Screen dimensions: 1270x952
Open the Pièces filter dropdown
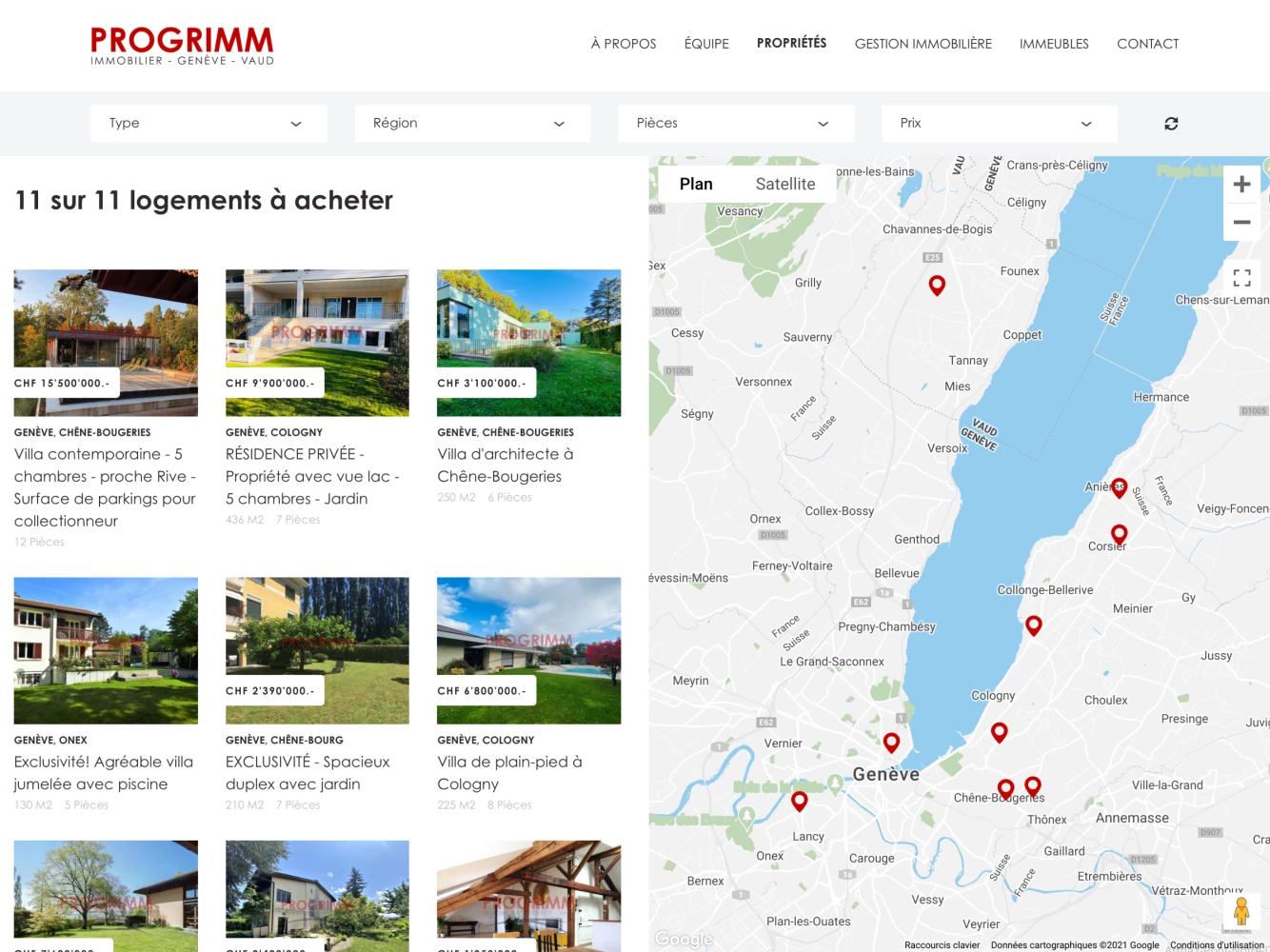click(x=736, y=123)
